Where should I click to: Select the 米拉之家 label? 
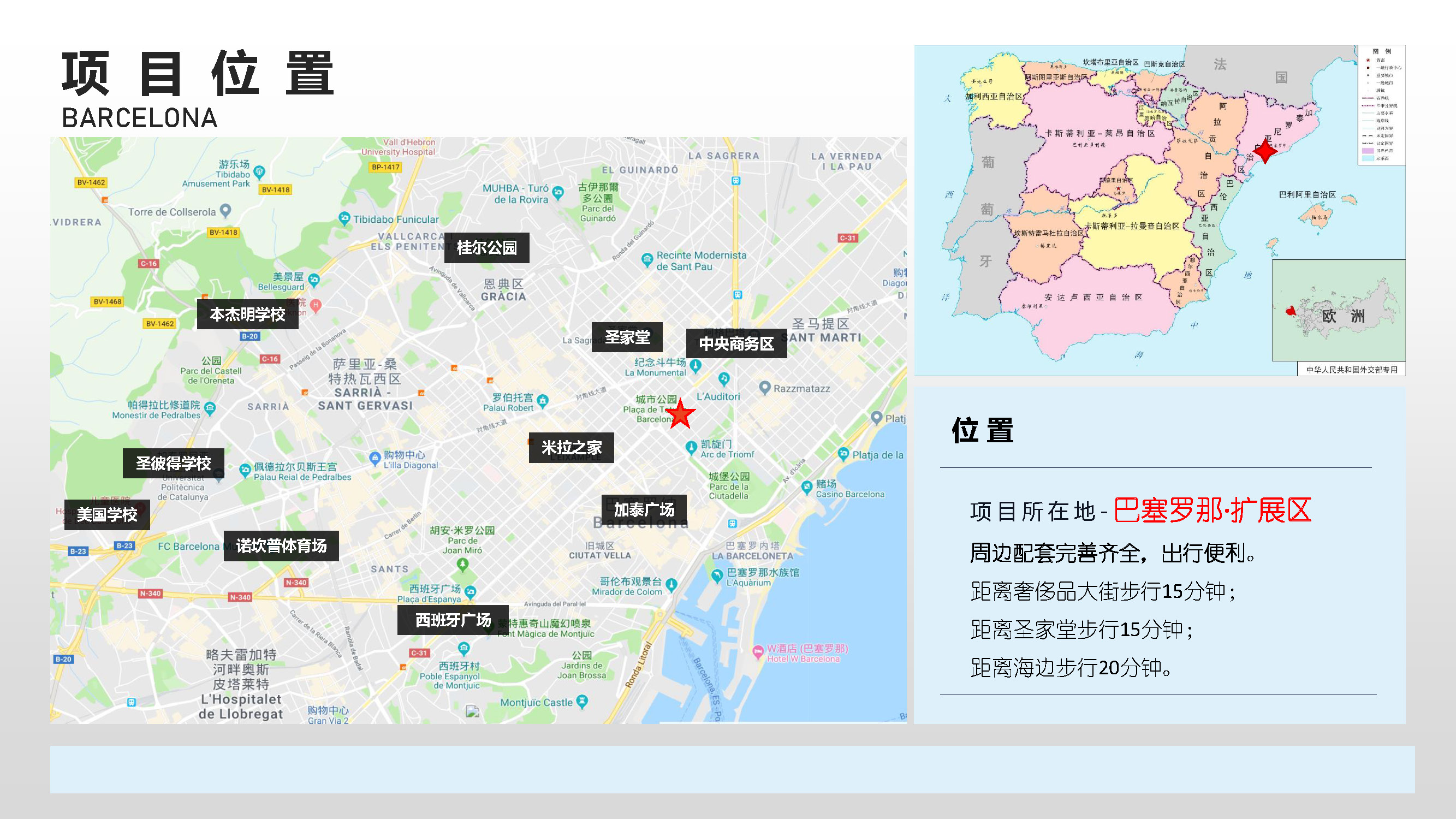click(572, 448)
